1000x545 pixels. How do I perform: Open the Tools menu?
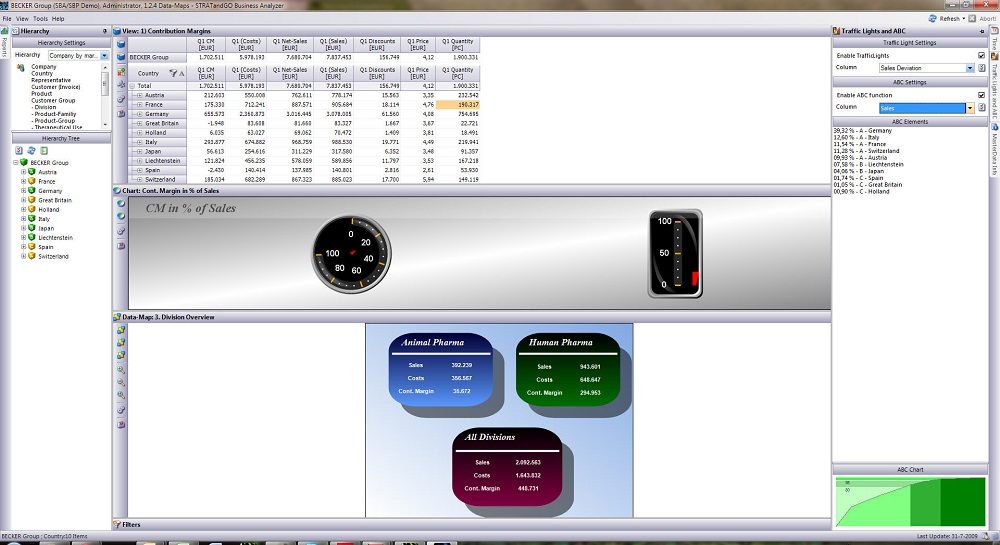[40, 18]
